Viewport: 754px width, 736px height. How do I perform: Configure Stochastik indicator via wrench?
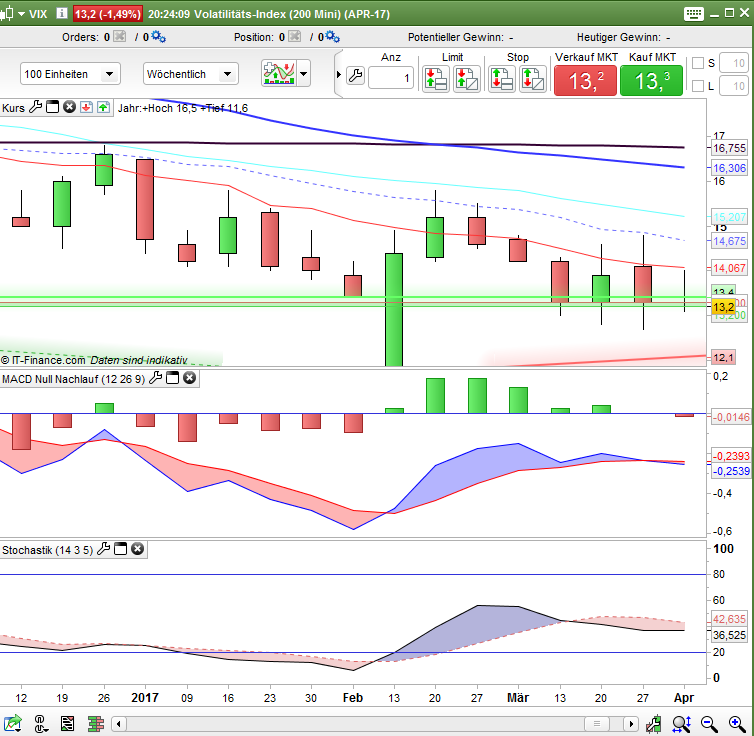pos(103,549)
